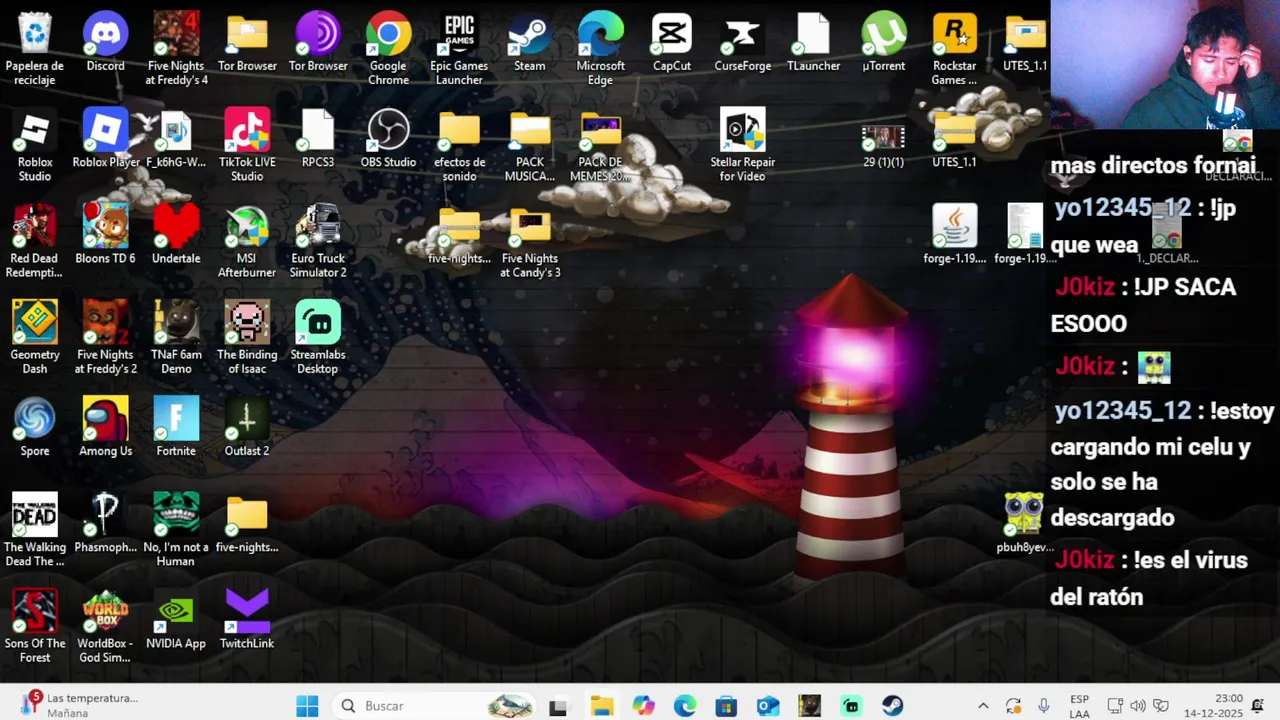Expand the hidden system tray icons
The image size is (1280, 720).
(983, 706)
